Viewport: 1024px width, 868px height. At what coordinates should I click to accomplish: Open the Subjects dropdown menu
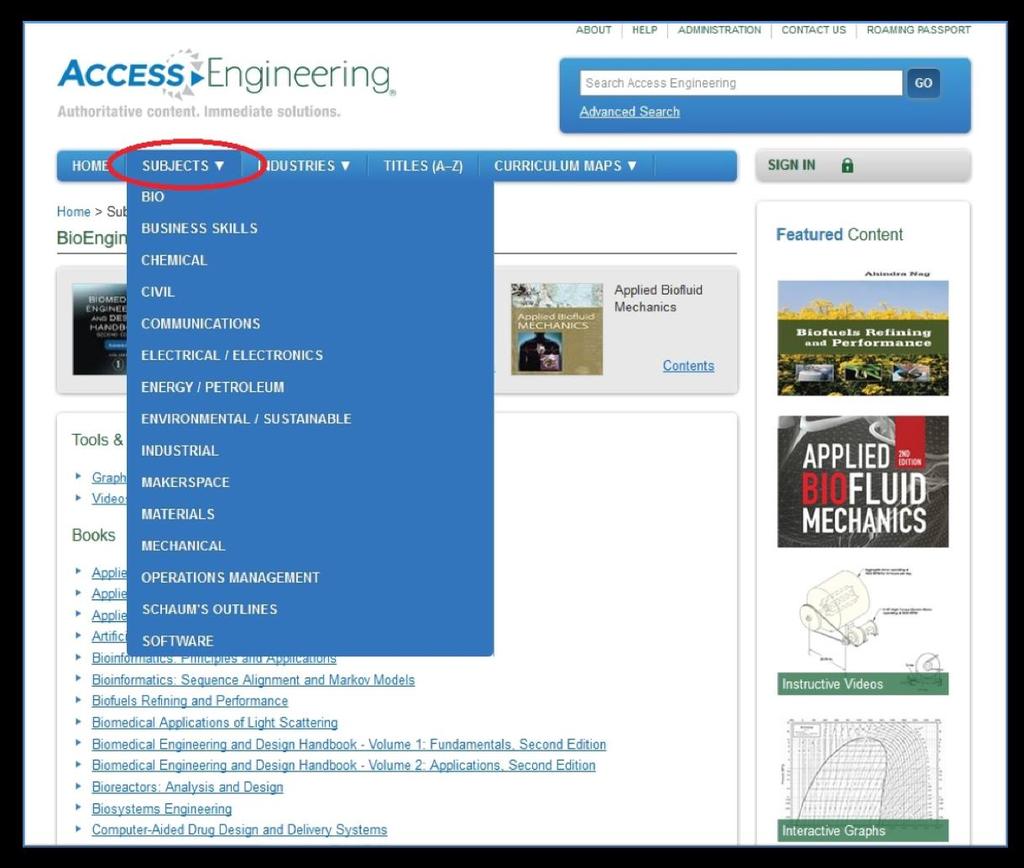(183, 166)
